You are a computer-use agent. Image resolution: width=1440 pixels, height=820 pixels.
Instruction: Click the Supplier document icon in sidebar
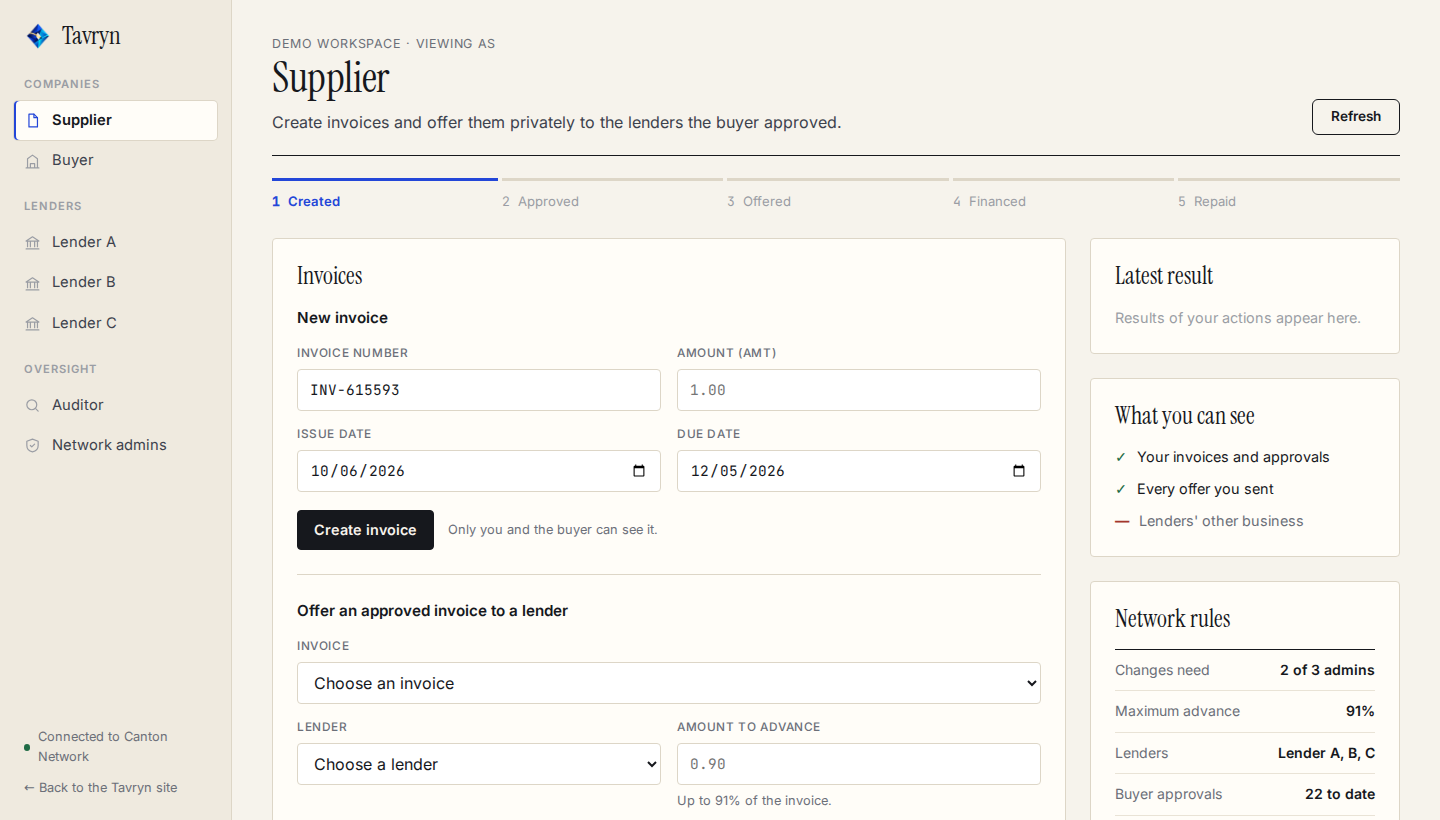point(33,120)
